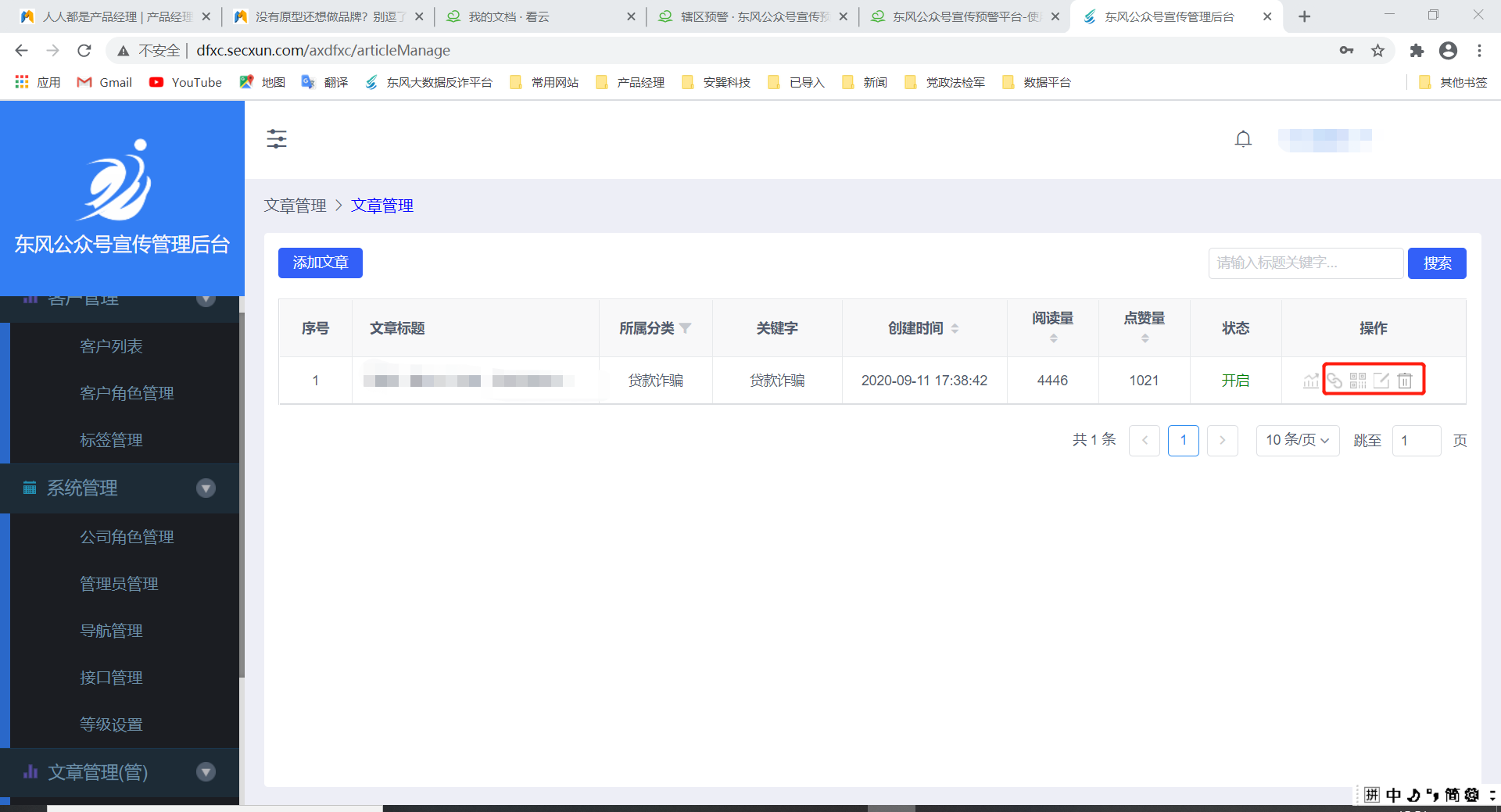
Task: Sort the table by 创建时间
Action: pos(955,329)
